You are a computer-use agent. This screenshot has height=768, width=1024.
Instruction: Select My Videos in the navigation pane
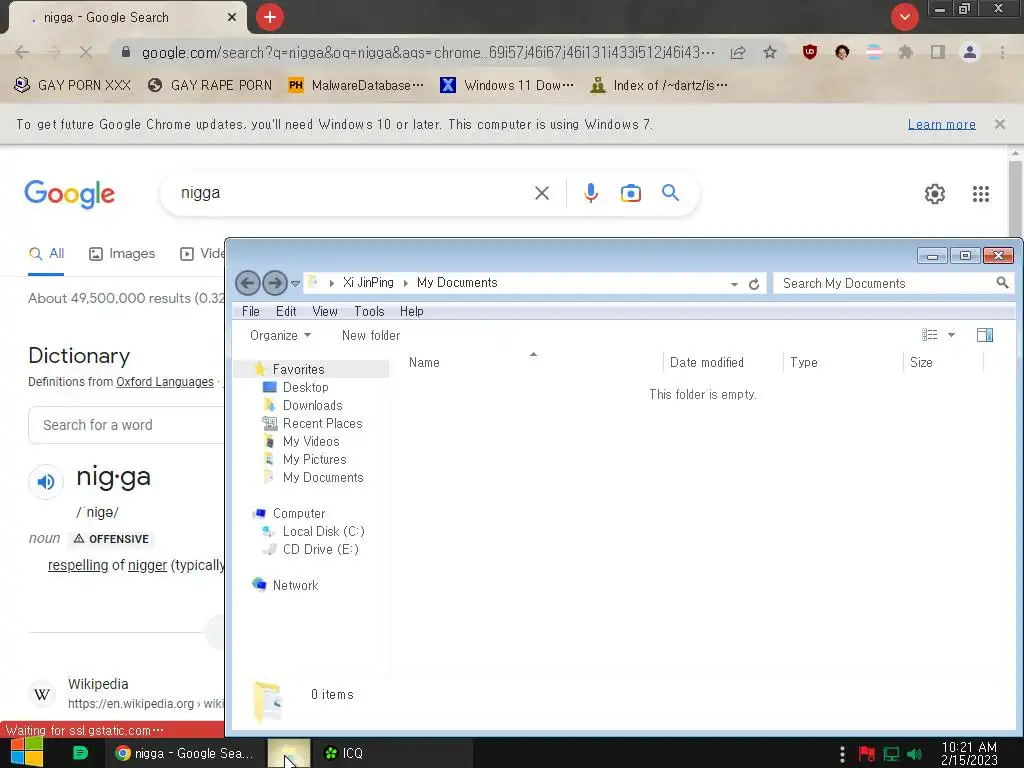coord(311,441)
